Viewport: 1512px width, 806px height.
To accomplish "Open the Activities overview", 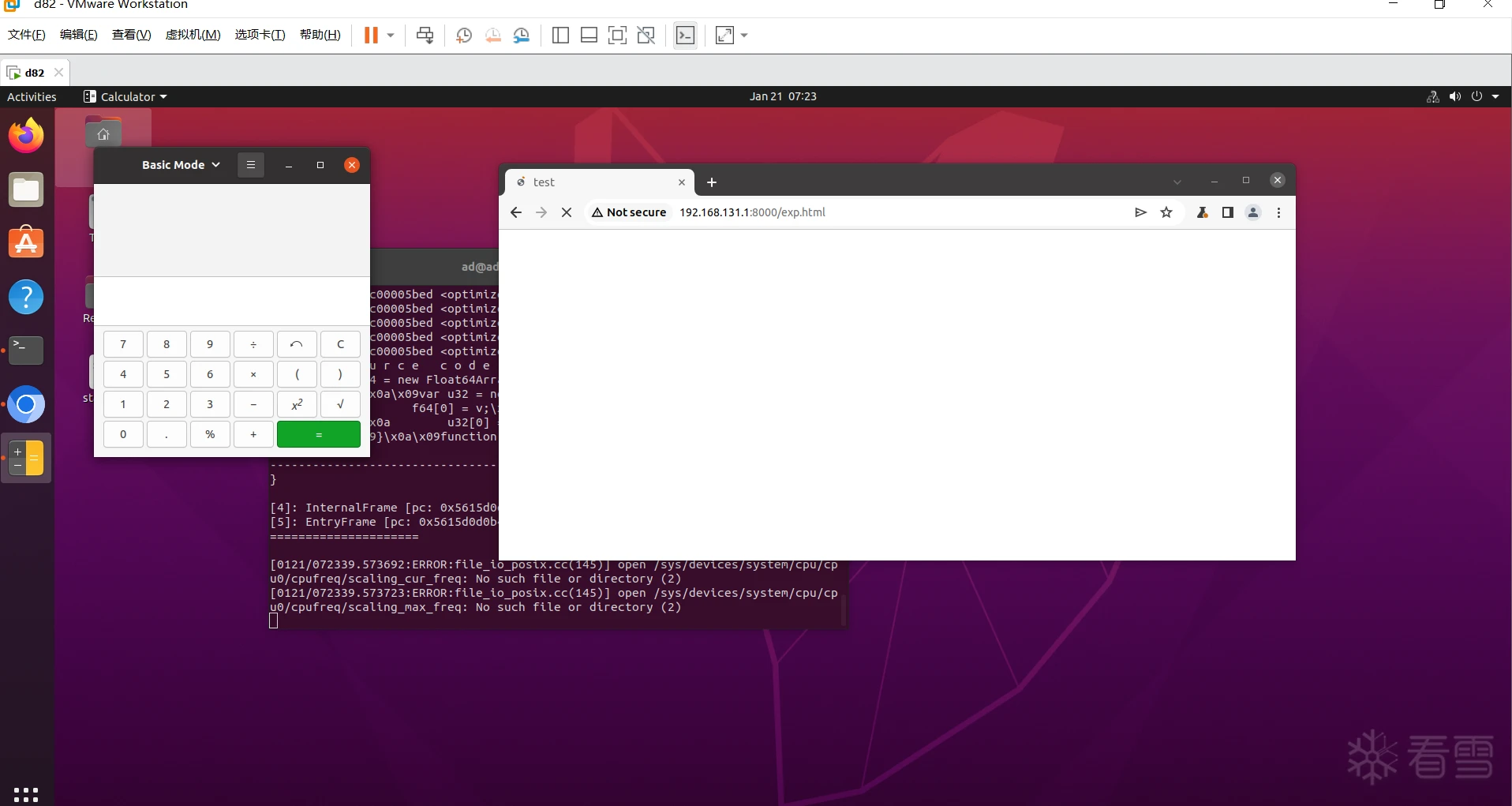I will coord(32,96).
